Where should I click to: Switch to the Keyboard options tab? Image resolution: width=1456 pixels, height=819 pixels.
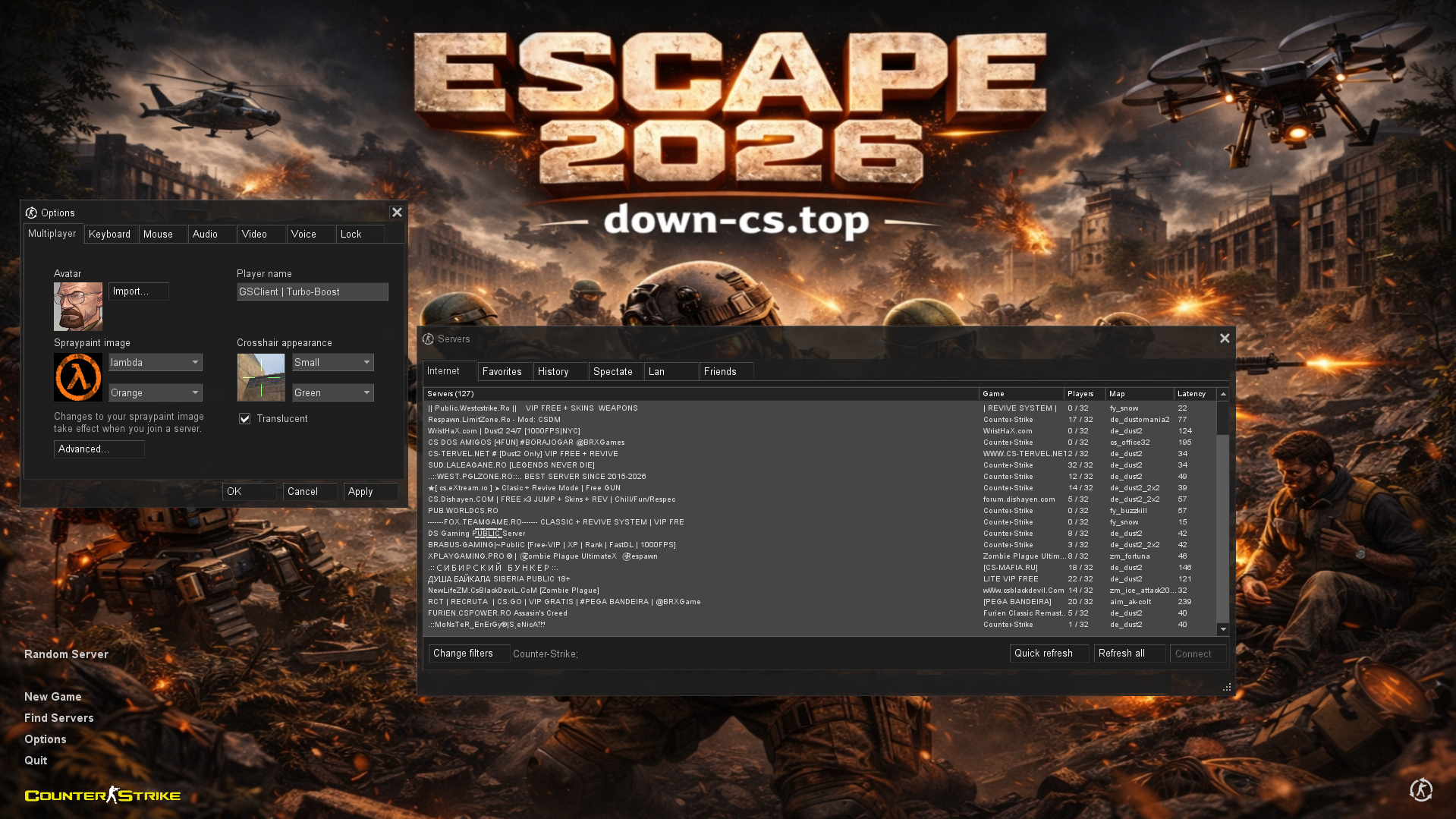(110, 234)
